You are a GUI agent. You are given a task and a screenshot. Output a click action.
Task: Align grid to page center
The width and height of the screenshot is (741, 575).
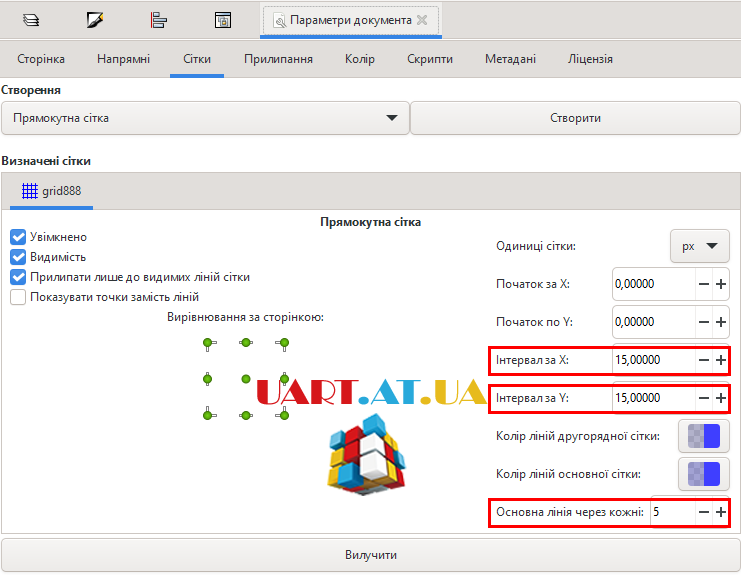pyautogui.click(x=246, y=379)
